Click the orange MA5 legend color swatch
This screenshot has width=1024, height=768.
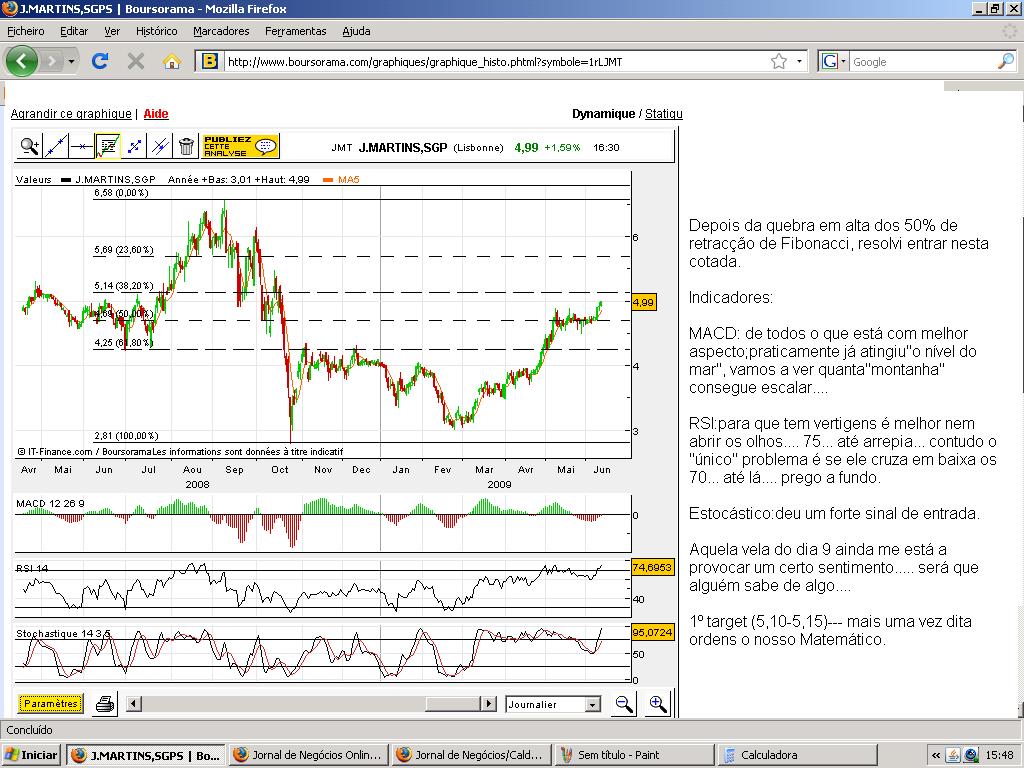[328, 180]
